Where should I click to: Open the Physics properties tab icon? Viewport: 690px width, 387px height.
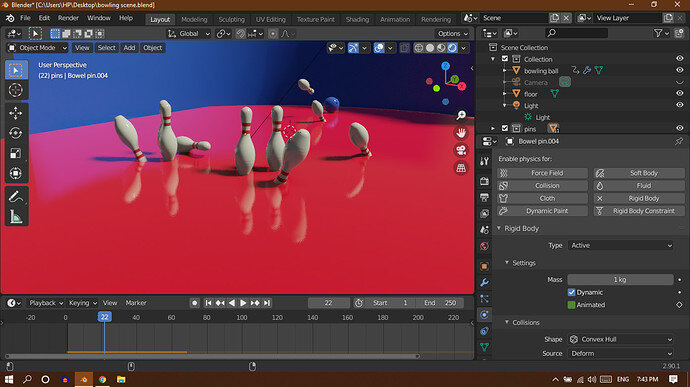pyautogui.click(x=484, y=315)
